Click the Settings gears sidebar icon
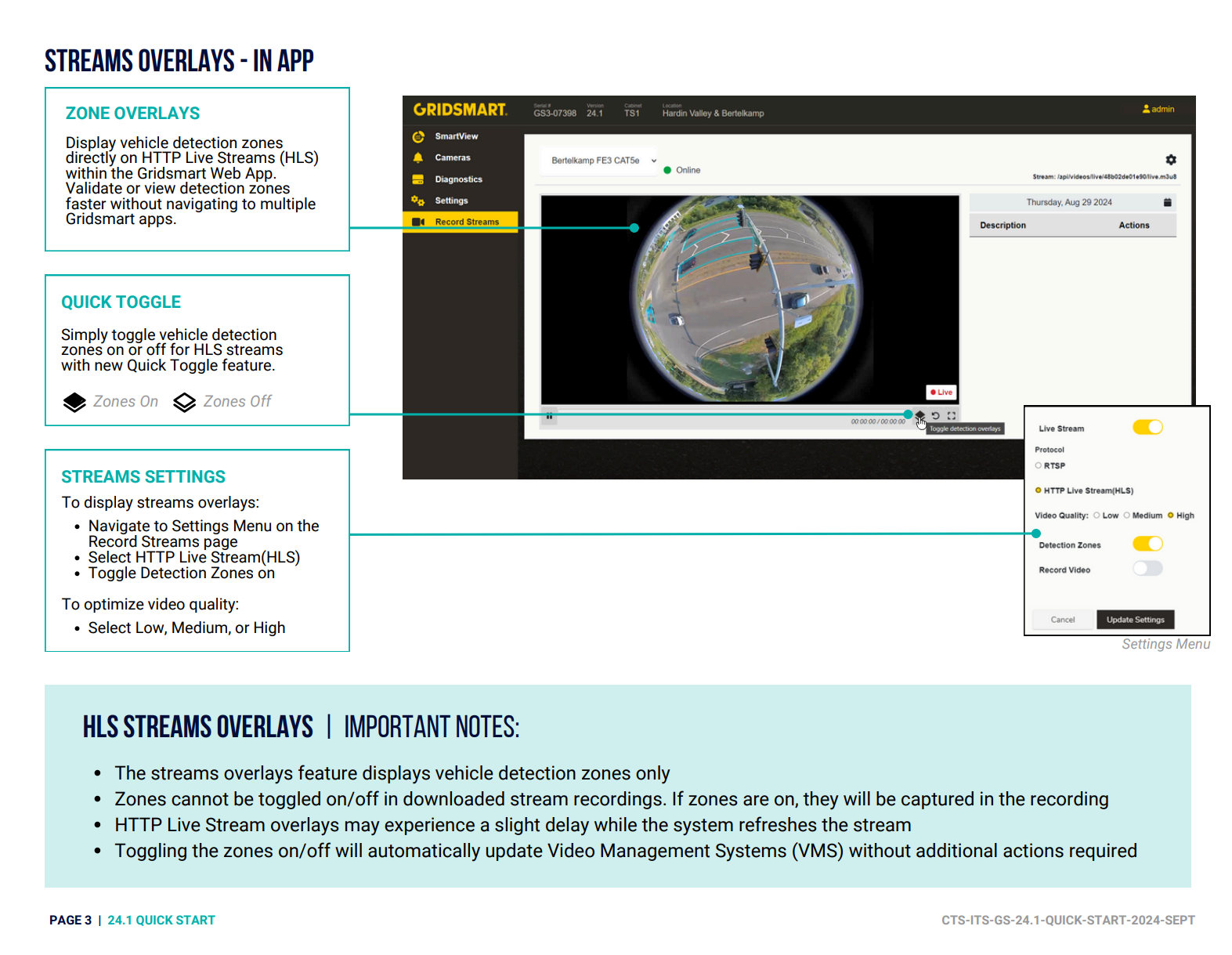Image resolution: width=1232 pixels, height=955 pixels. click(418, 201)
